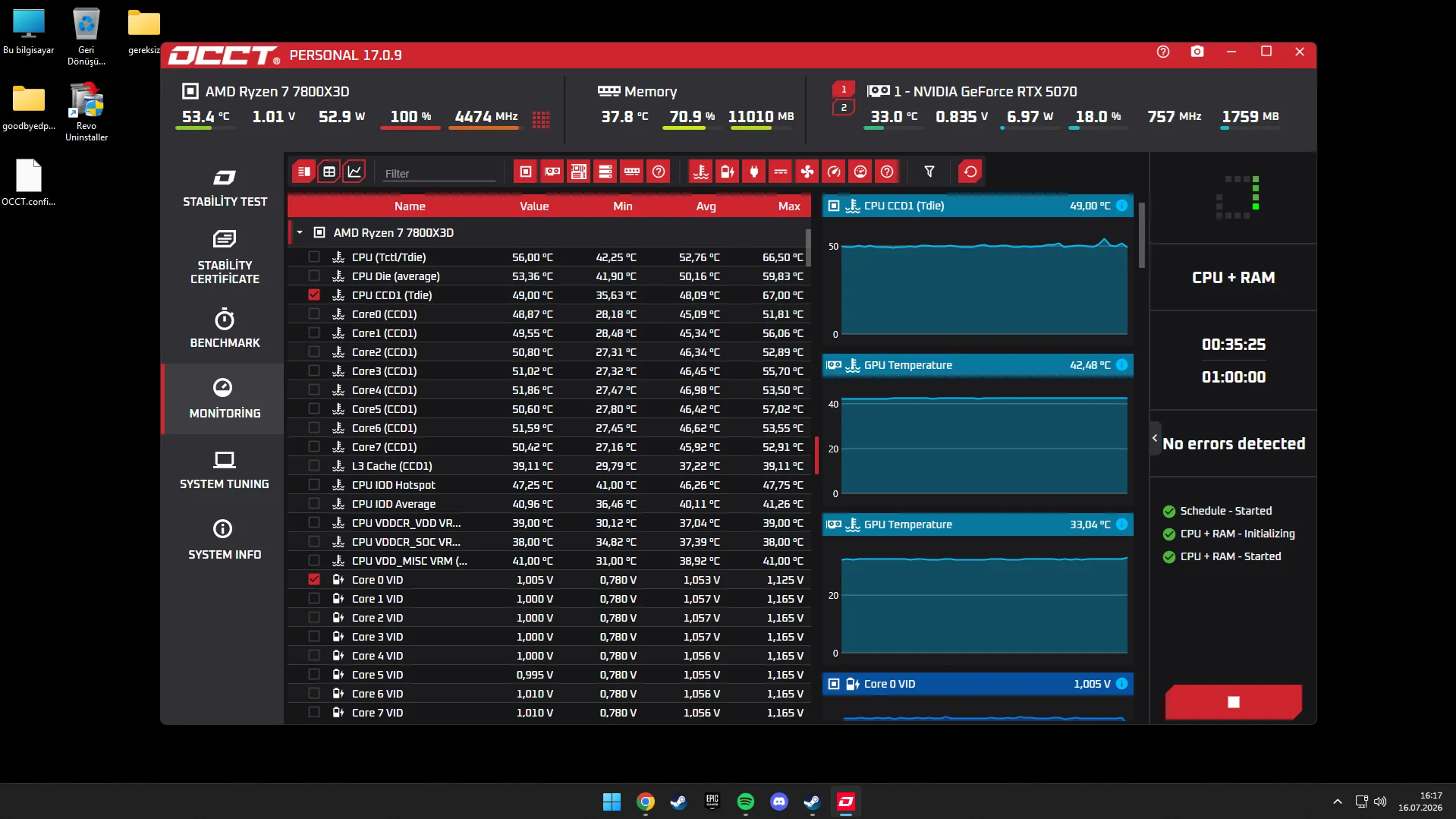Open the CPU per-core grid icon
1456x819 pixels.
[541, 119]
